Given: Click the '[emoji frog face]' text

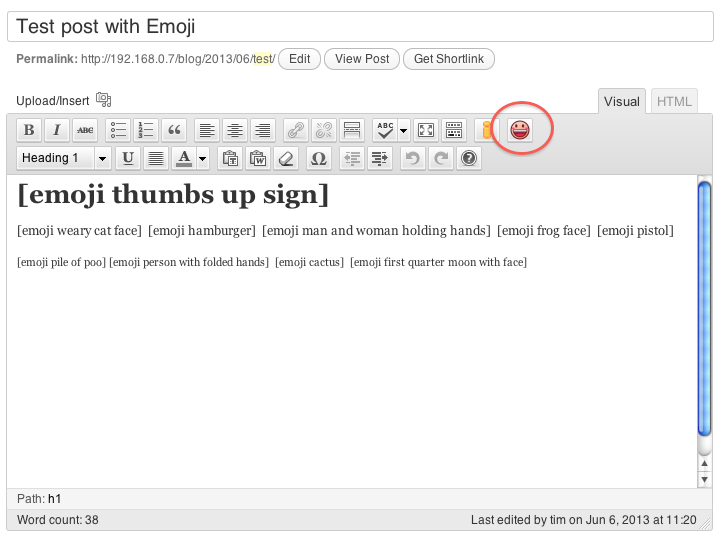Looking at the screenshot, I should (544, 231).
